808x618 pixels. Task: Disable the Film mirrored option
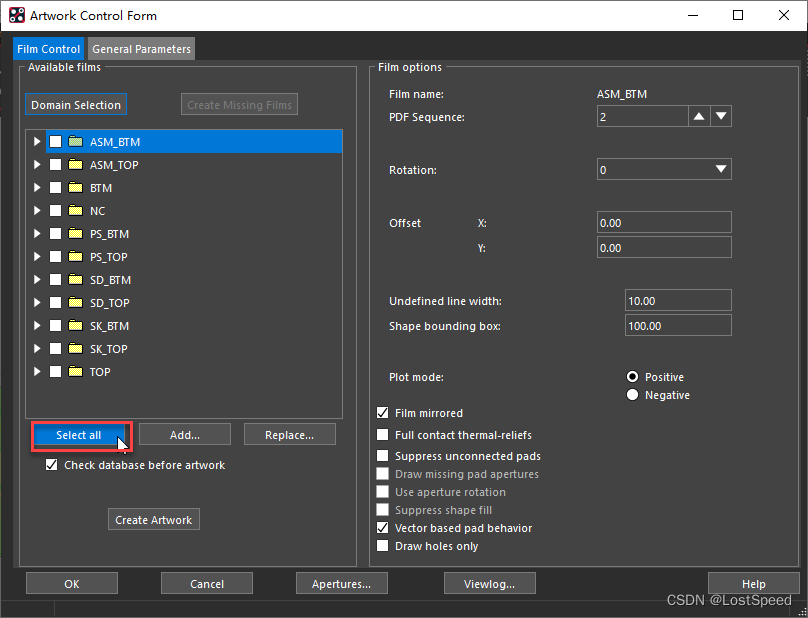tap(383, 413)
